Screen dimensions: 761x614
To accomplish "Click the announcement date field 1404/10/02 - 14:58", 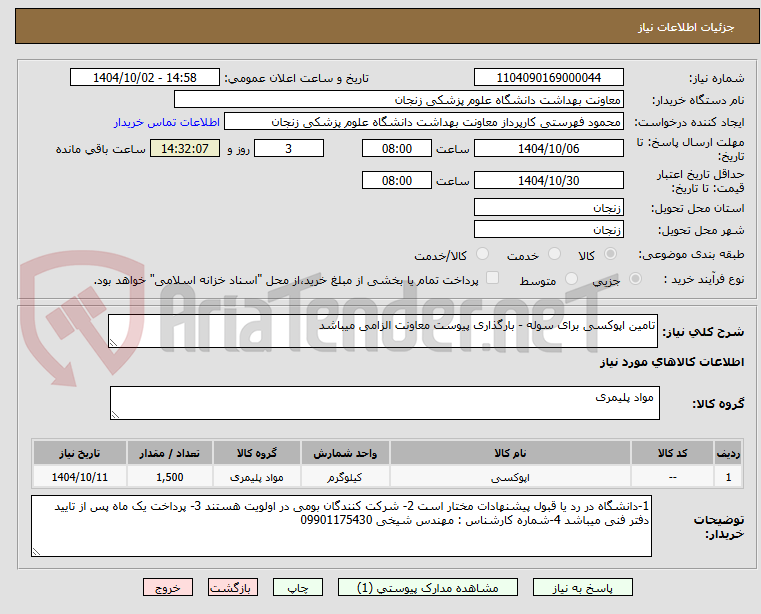I will [x=145, y=78].
